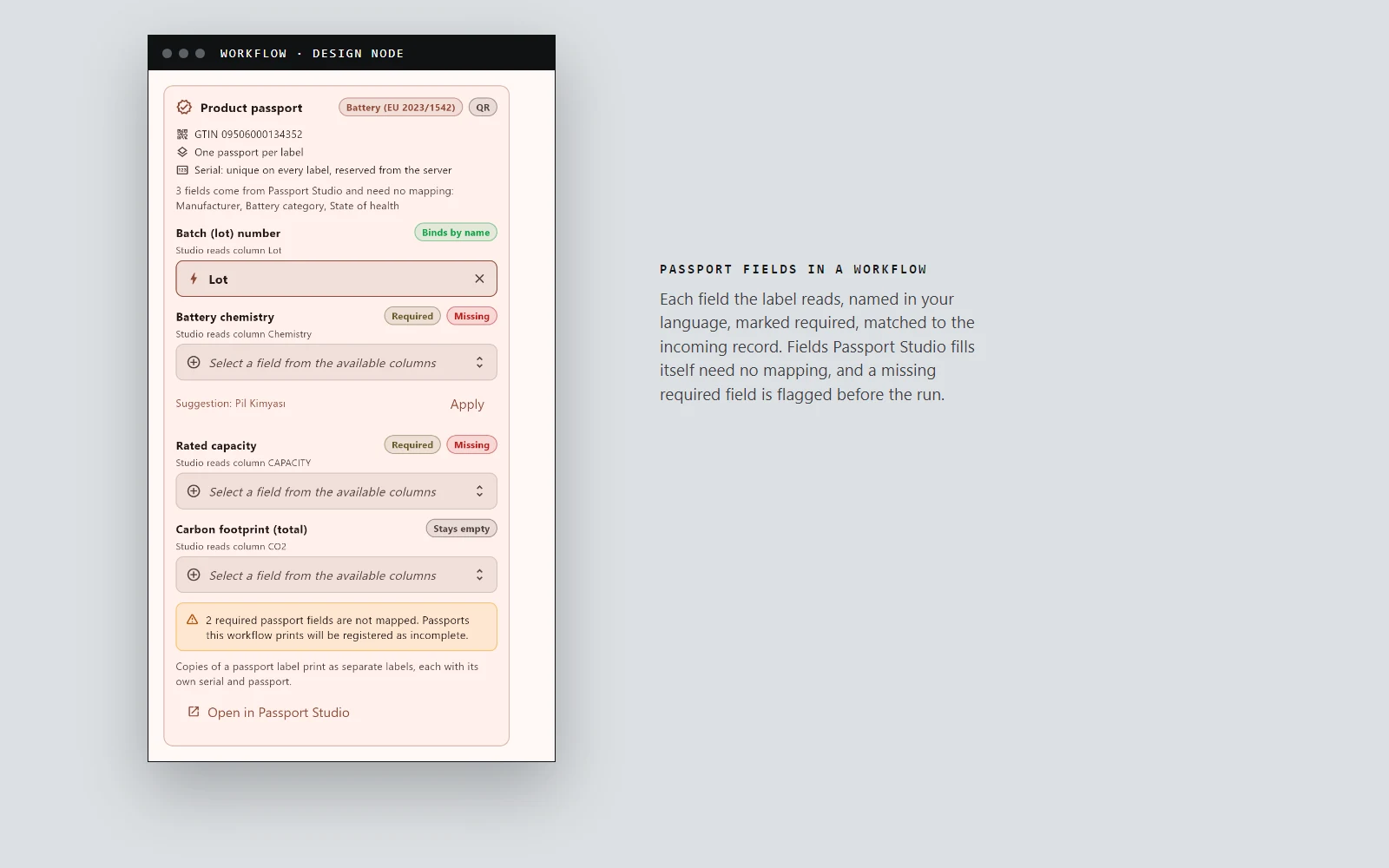The height and width of the screenshot is (868, 1389).
Task: Open Rated capacity field selector
Action: (336, 491)
